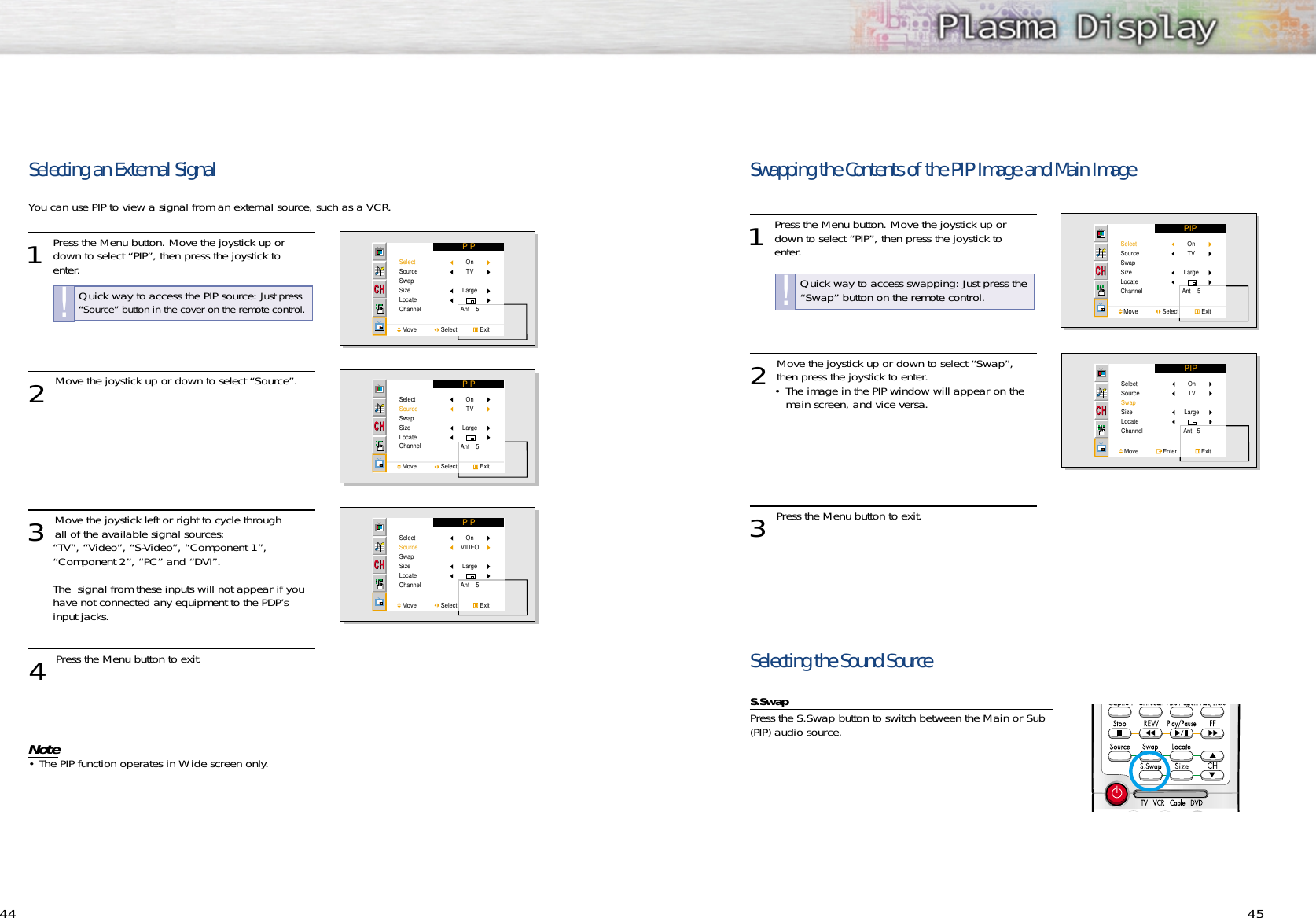The width and height of the screenshot is (1316, 918).
Task: Click left arrow on Locate row, Swapping step 1 menu
Action: pyautogui.click(x=1173, y=282)
